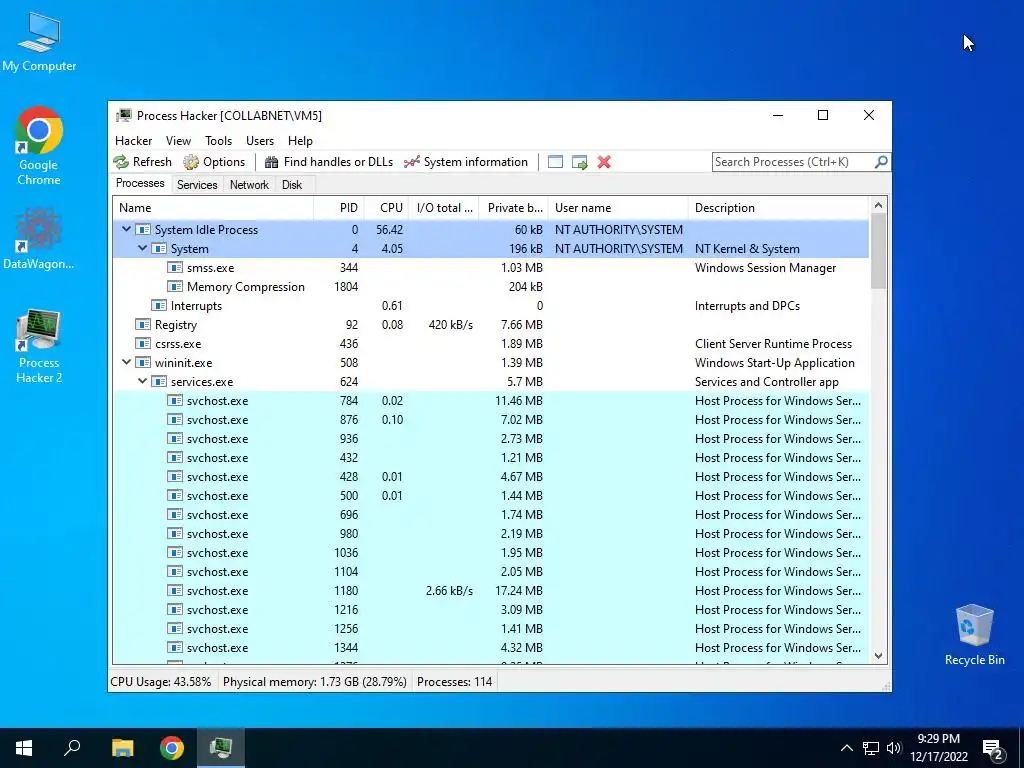Click the Refresh toolbar button

point(142,162)
